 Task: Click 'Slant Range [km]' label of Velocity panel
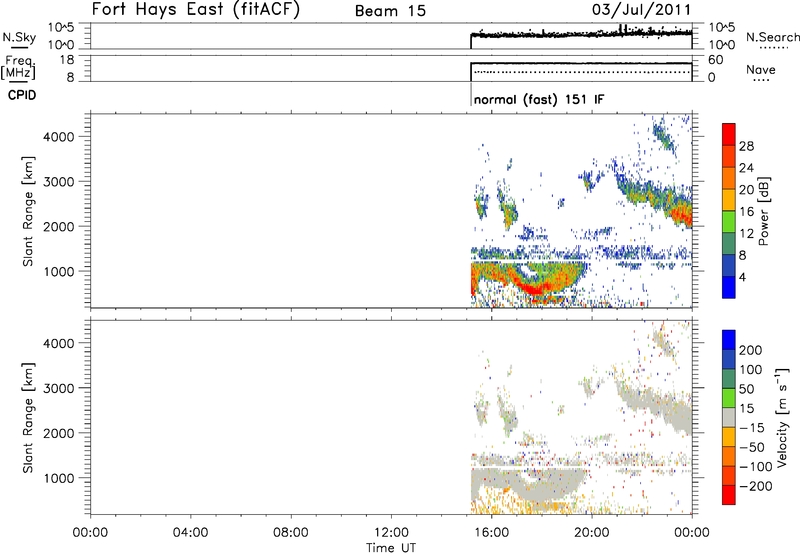click(28, 418)
